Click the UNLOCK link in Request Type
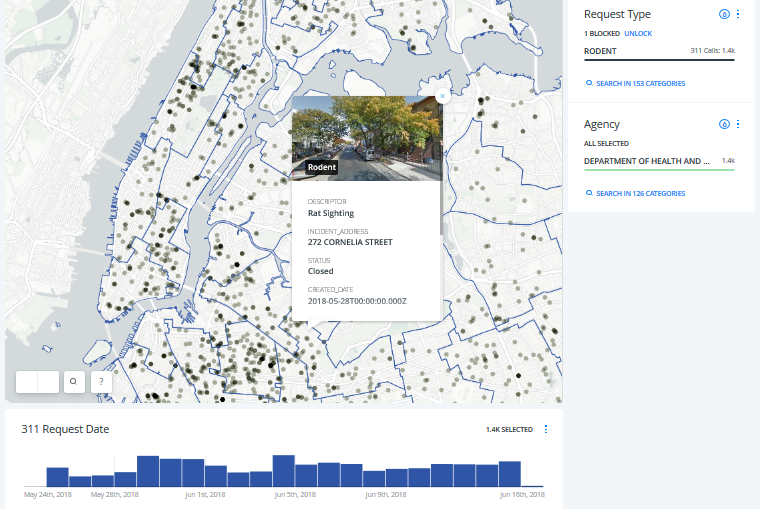Screen dimensions: 760x509 tap(638, 34)
